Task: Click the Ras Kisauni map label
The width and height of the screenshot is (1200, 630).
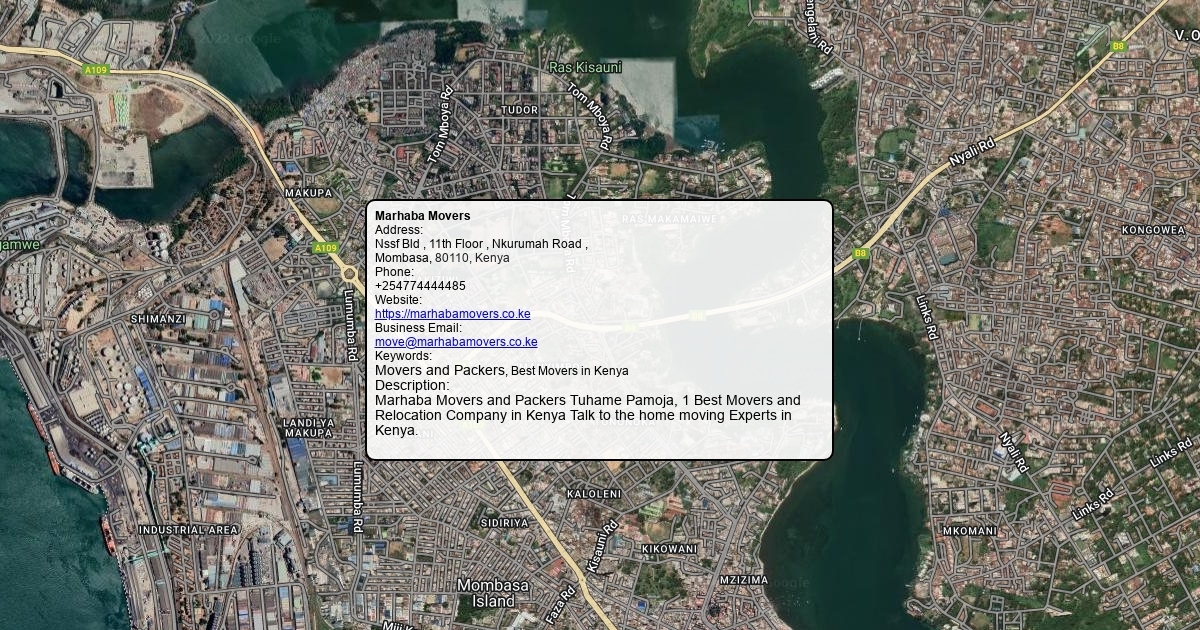Action: [585, 68]
